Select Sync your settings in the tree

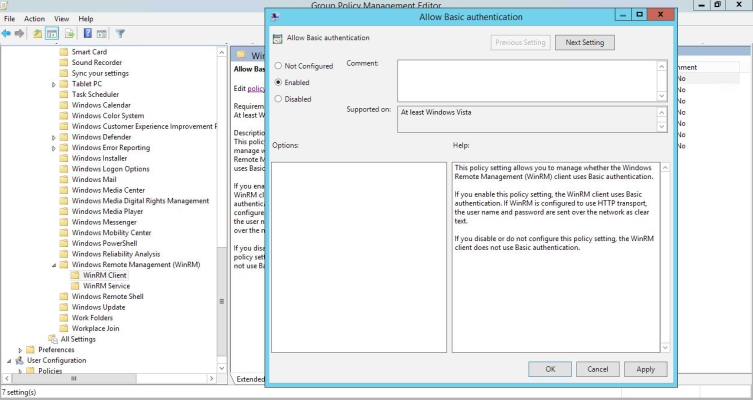pos(100,73)
